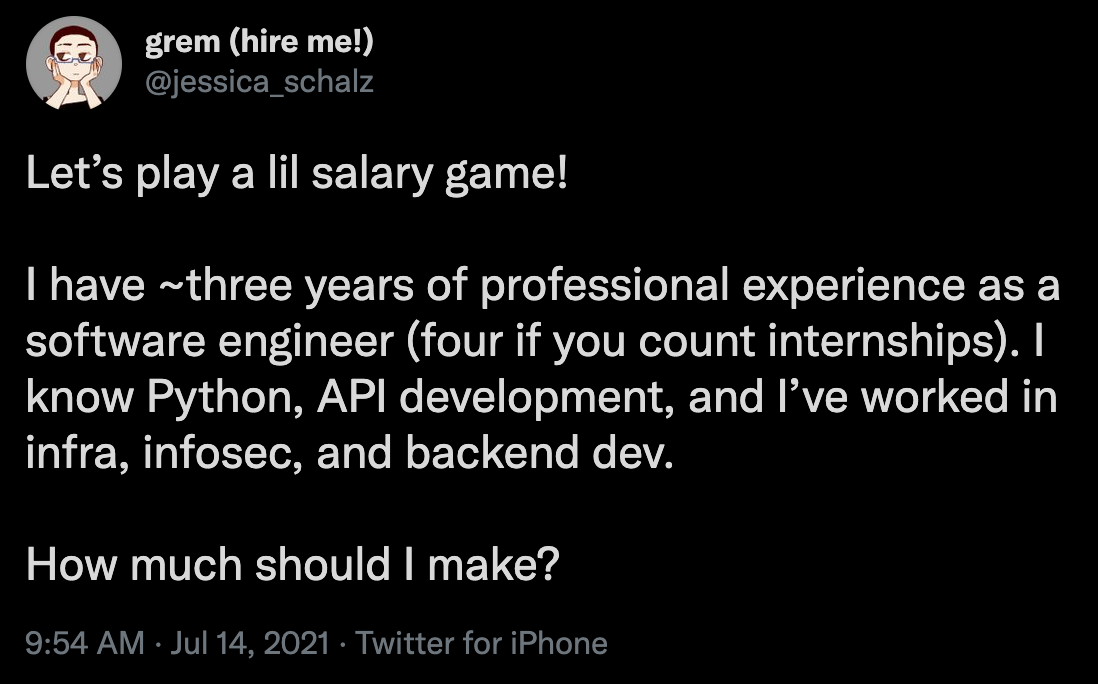The height and width of the screenshot is (684, 1098).
Task: Click the @jessica_schalz handle
Action: click(260, 81)
